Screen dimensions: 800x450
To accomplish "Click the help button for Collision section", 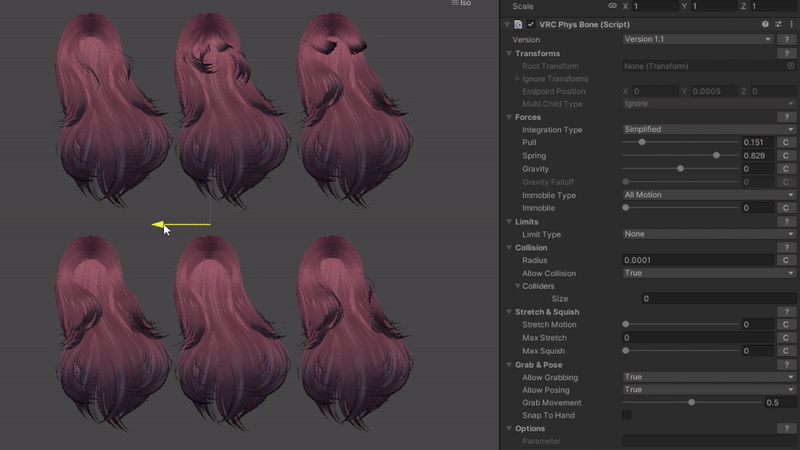I will coord(786,247).
